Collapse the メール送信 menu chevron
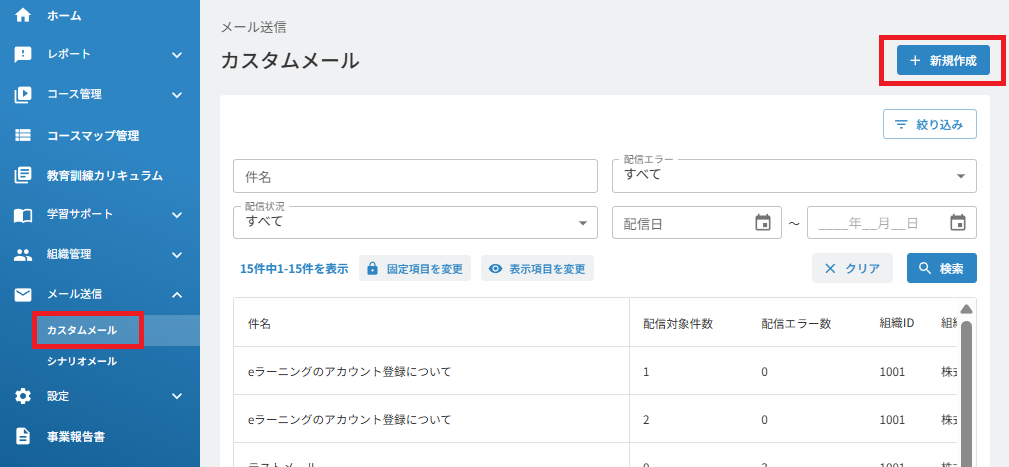1009x467 pixels. [x=178, y=295]
